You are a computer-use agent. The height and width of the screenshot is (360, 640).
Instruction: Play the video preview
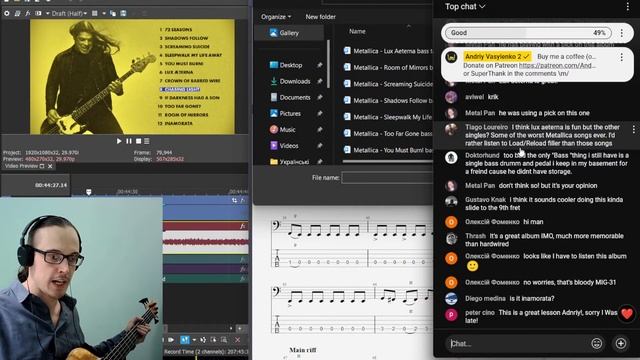[x=119, y=141]
